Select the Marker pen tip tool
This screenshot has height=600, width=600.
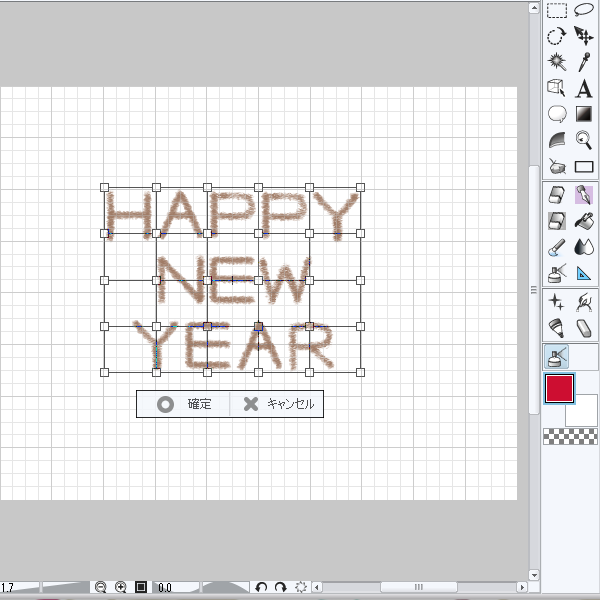click(x=556, y=328)
